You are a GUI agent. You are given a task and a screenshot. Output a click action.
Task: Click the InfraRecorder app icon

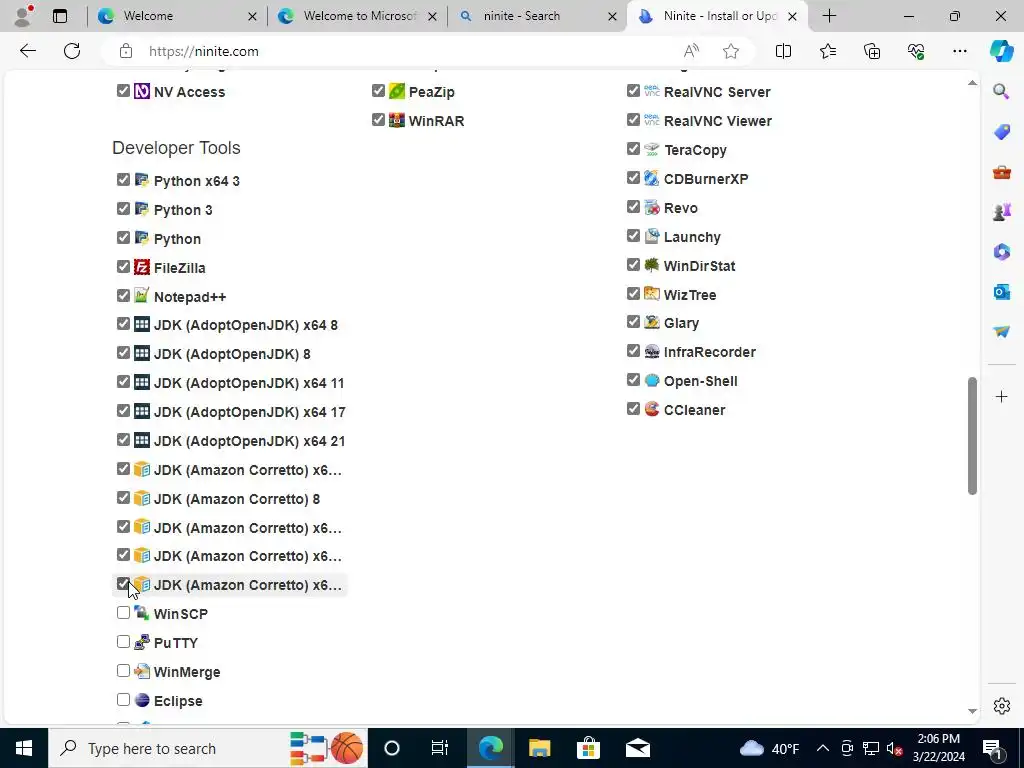652,351
